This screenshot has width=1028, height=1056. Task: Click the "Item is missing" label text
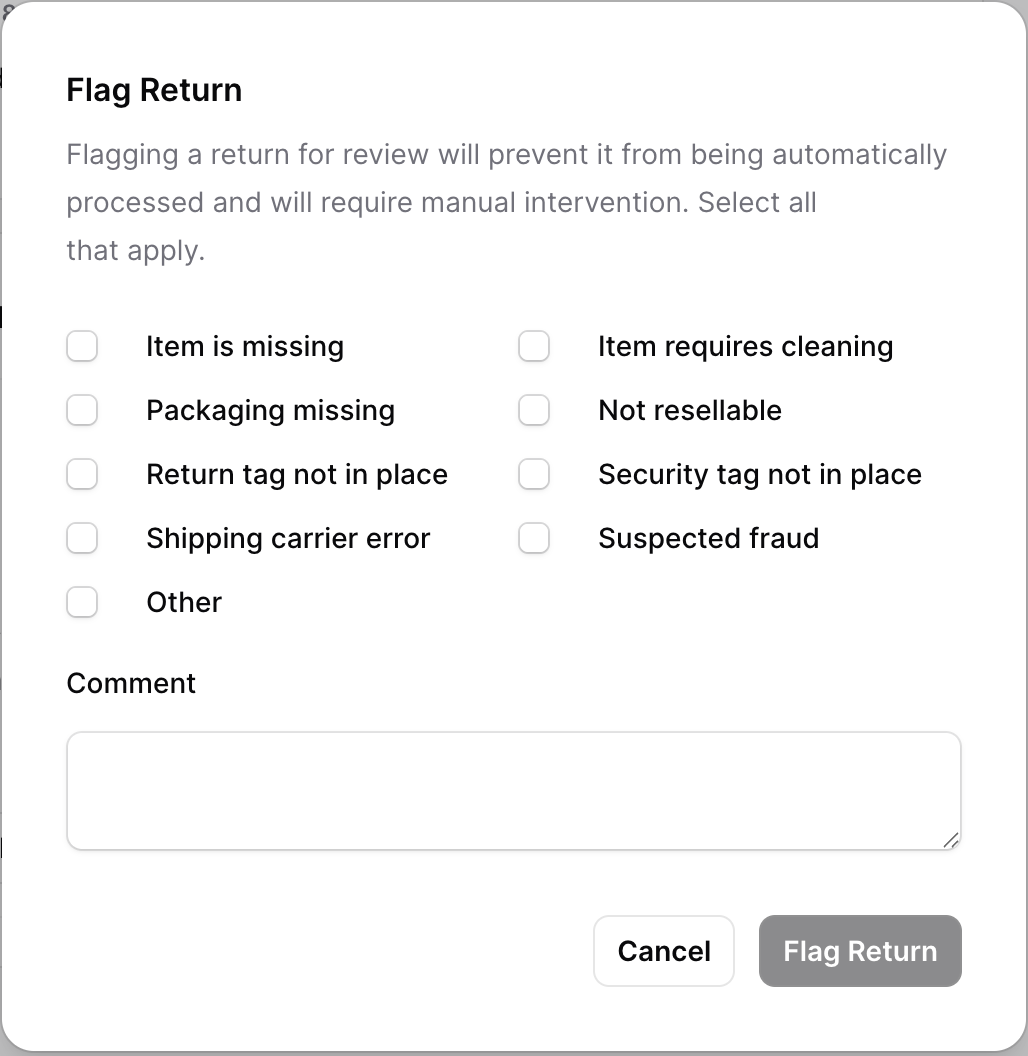(x=244, y=346)
